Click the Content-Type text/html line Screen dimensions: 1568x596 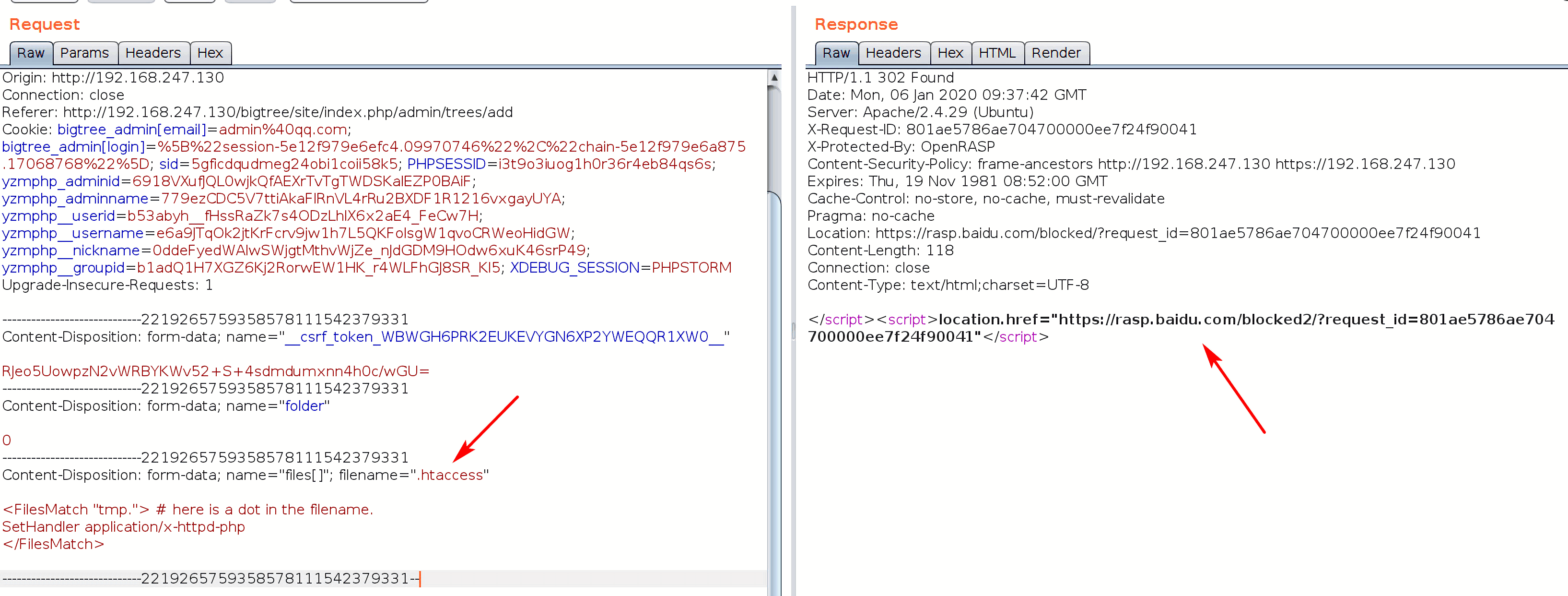click(948, 285)
